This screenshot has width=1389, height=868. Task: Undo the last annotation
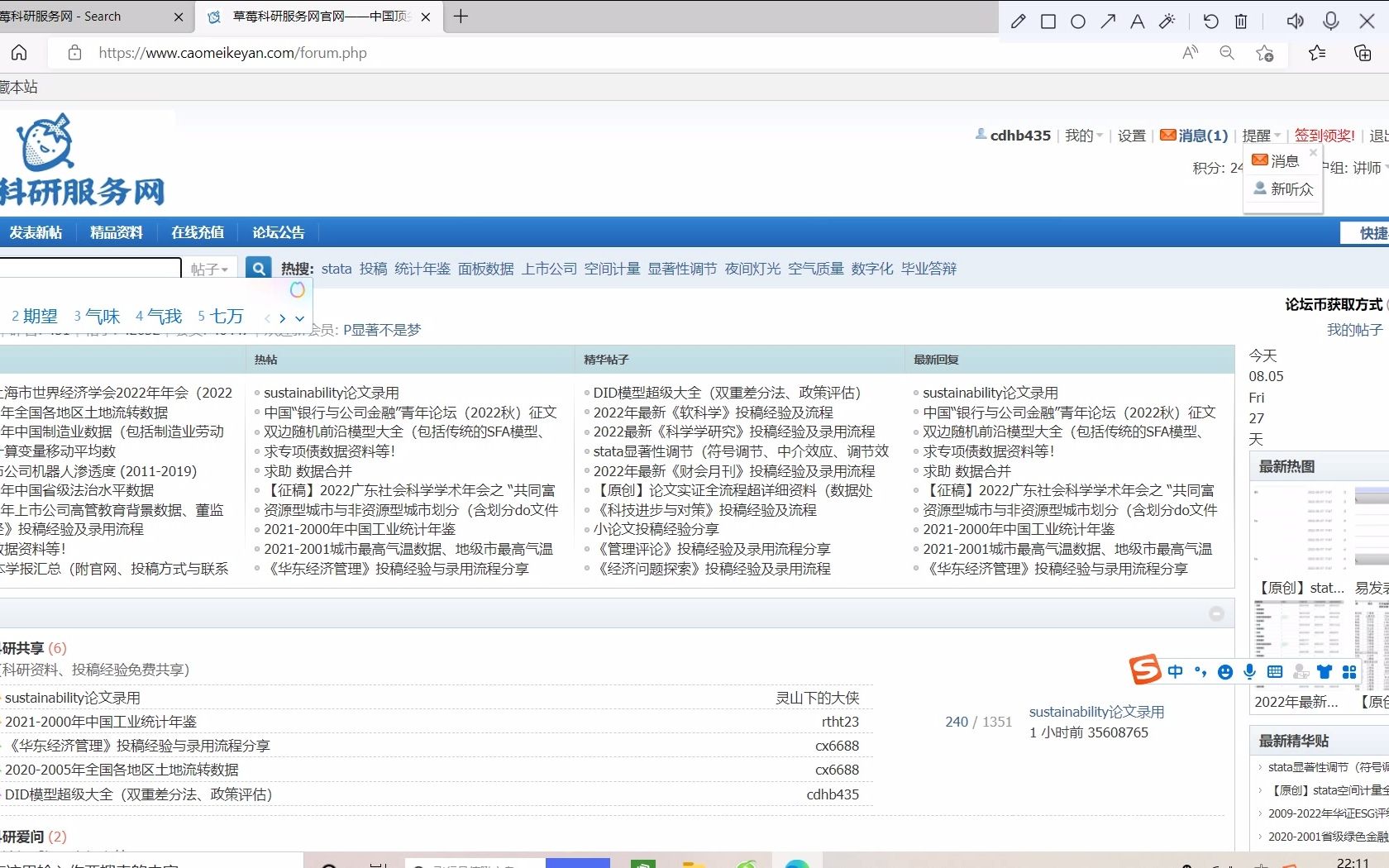pos(1210,21)
